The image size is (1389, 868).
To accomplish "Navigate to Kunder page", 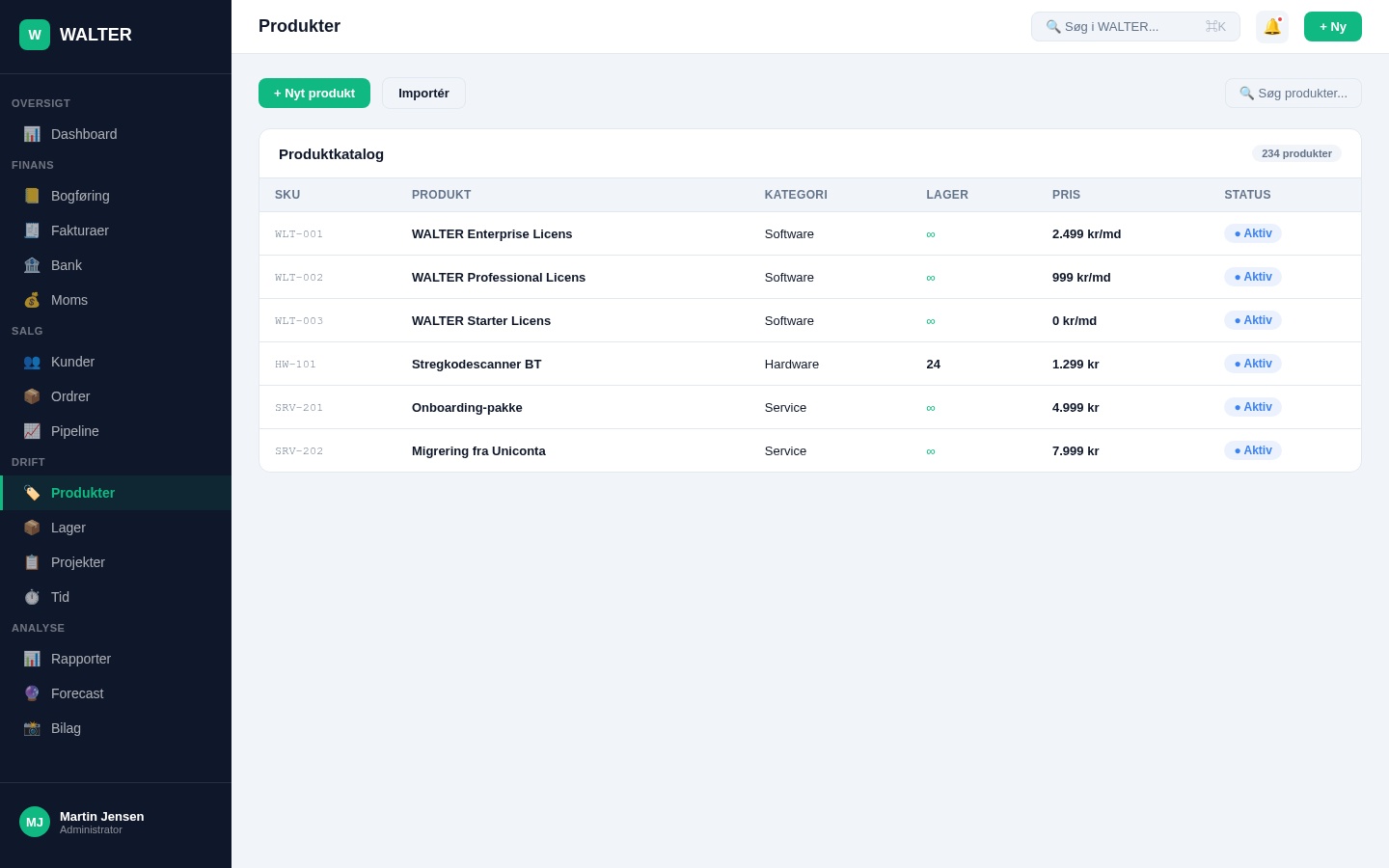I will [116, 362].
